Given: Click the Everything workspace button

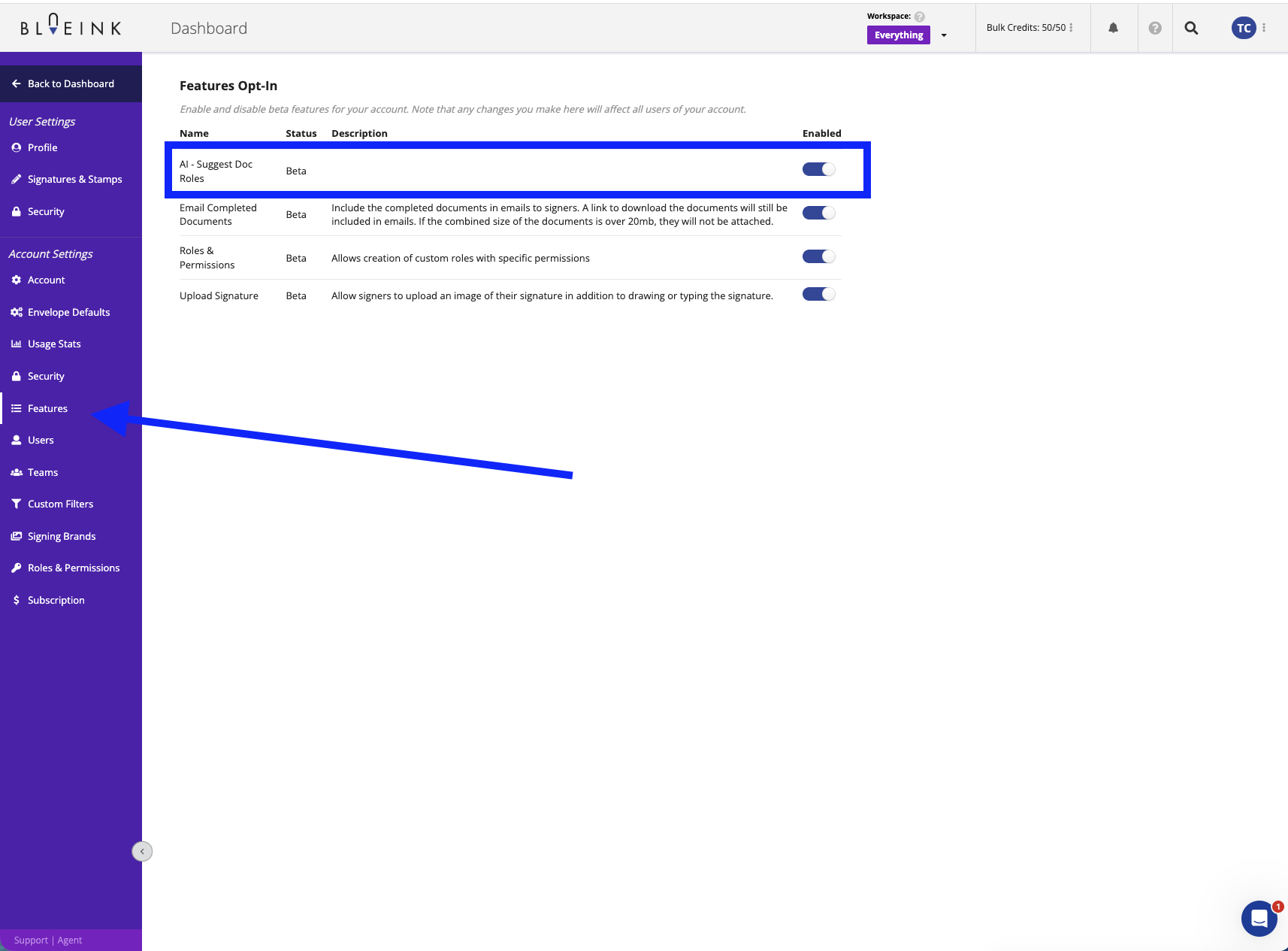Looking at the screenshot, I should click(899, 35).
